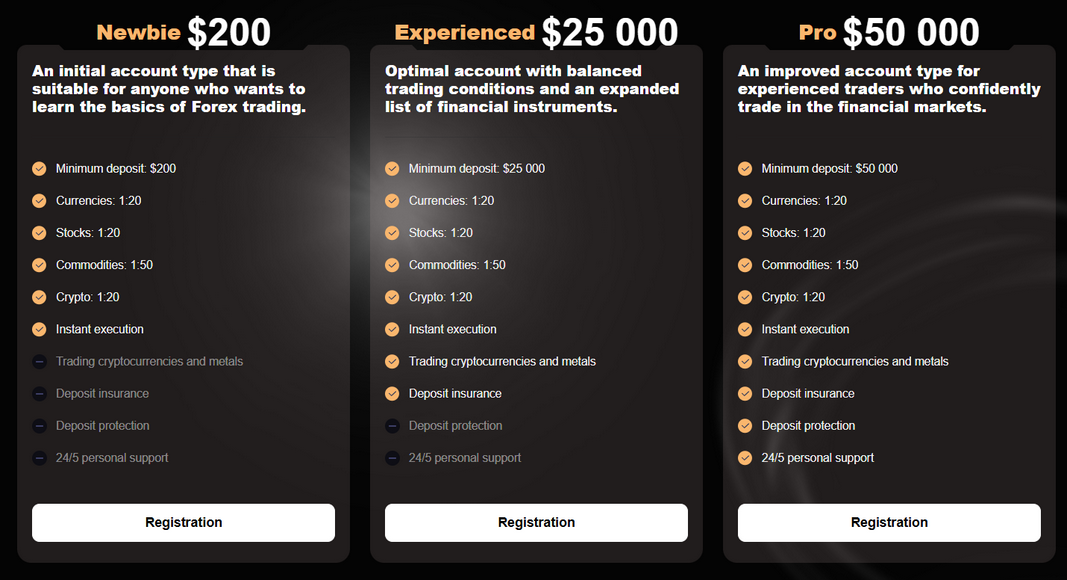Click checkmark beside Pro Minimum deposit $50 000
Image resolution: width=1067 pixels, height=580 pixels.
(745, 169)
